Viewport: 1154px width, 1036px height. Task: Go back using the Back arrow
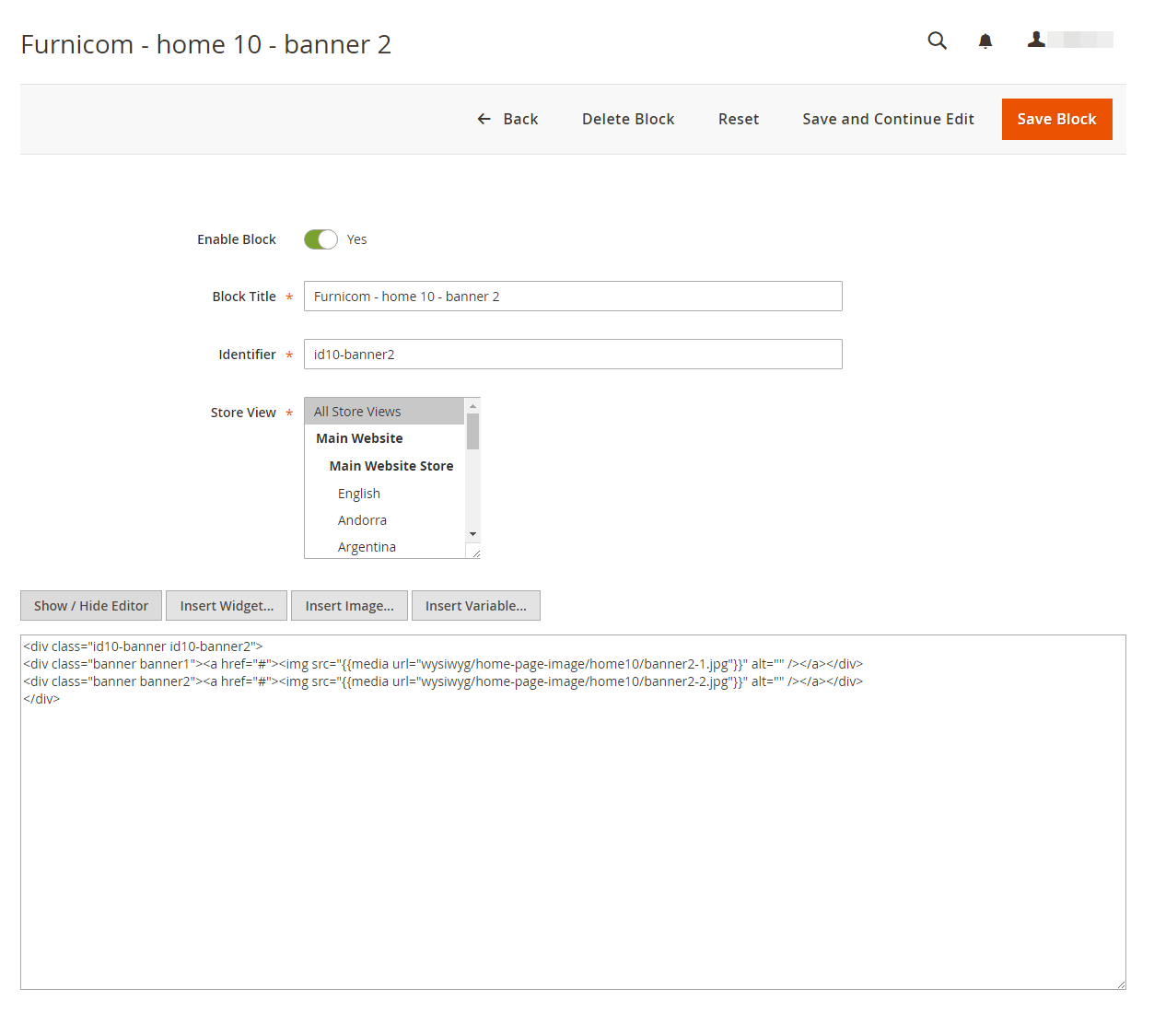(x=507, y=119)
